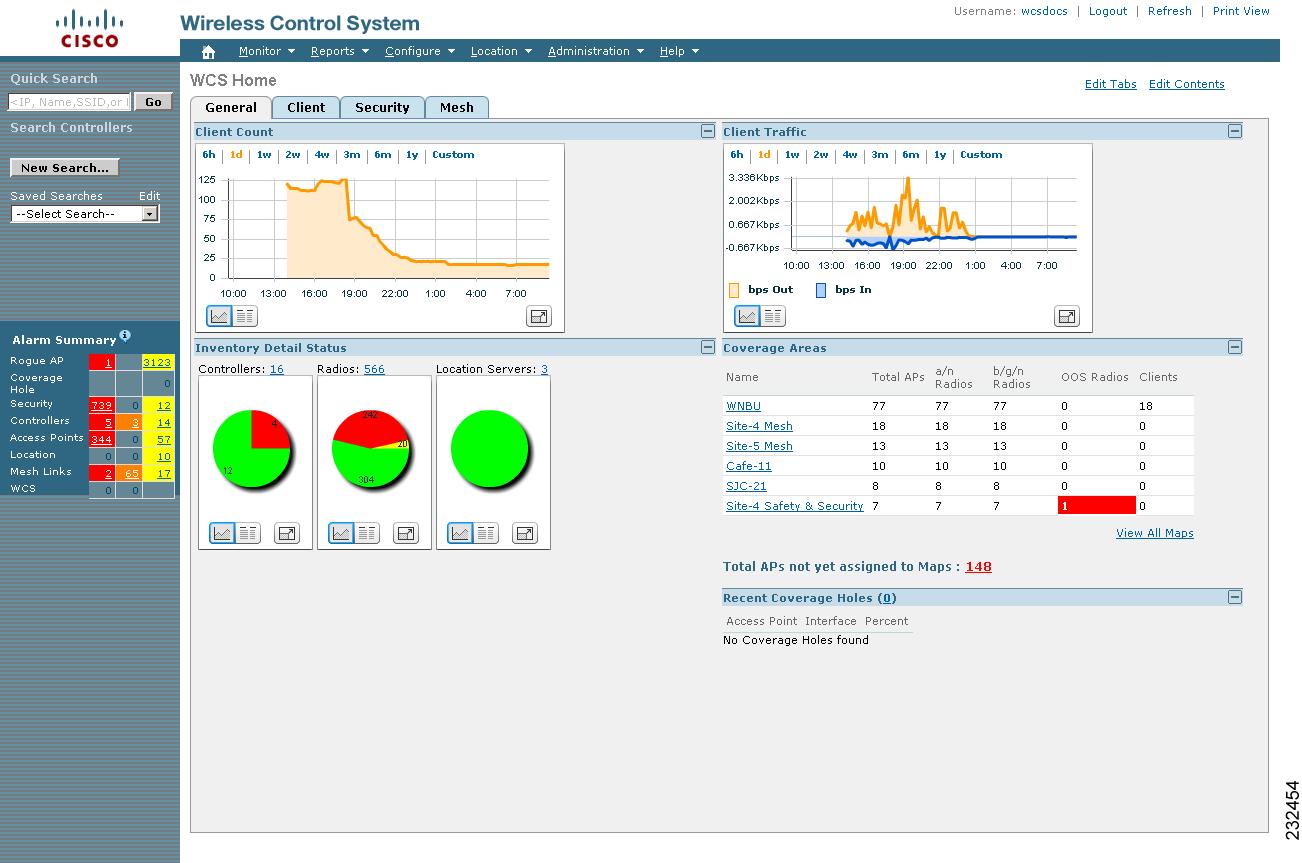1302x863 pixels.
Task: Open the Administration menu
Action: coord(595,51)
